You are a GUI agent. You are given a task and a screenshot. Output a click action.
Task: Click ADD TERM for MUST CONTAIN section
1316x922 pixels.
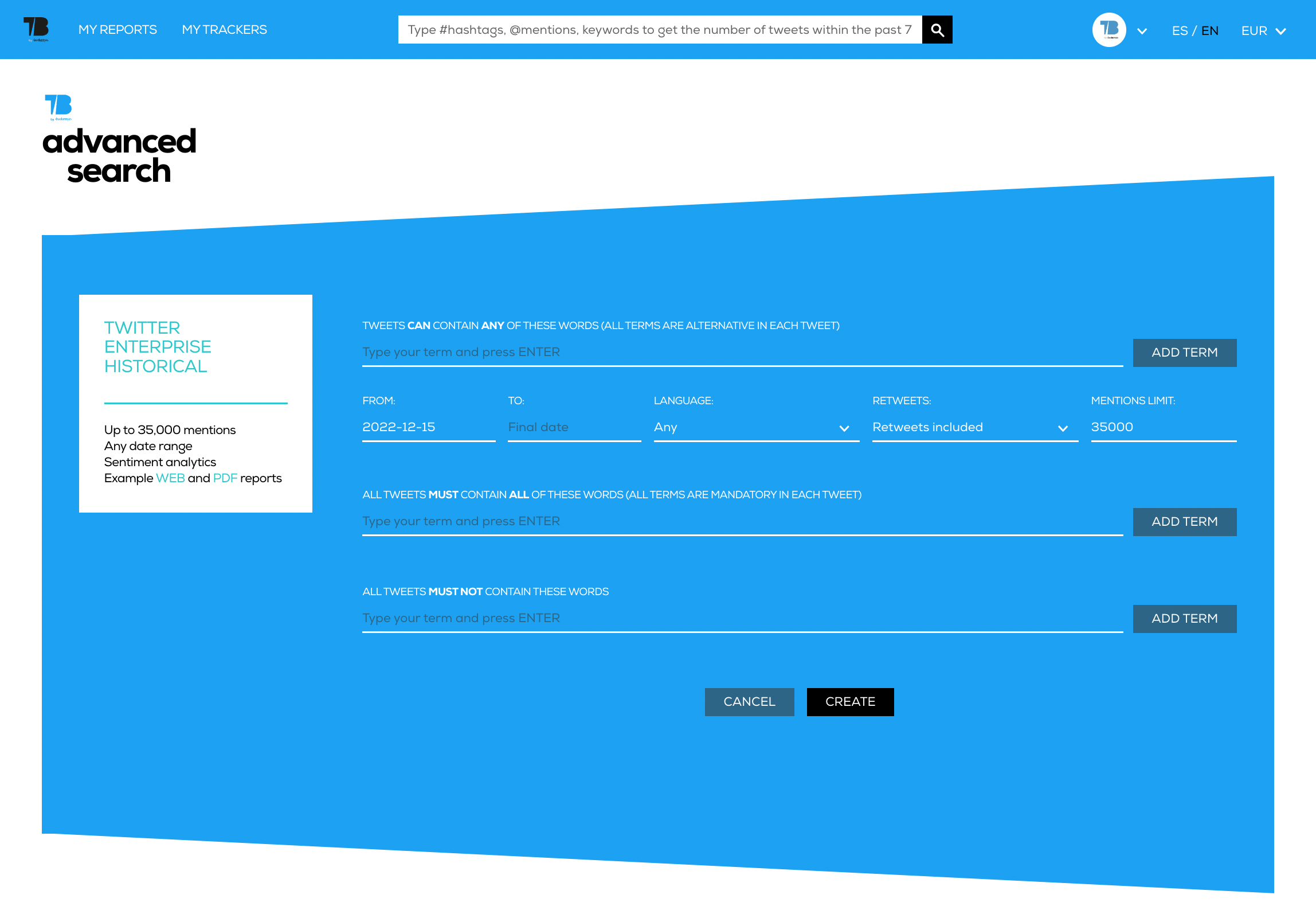pos(1185,522)
